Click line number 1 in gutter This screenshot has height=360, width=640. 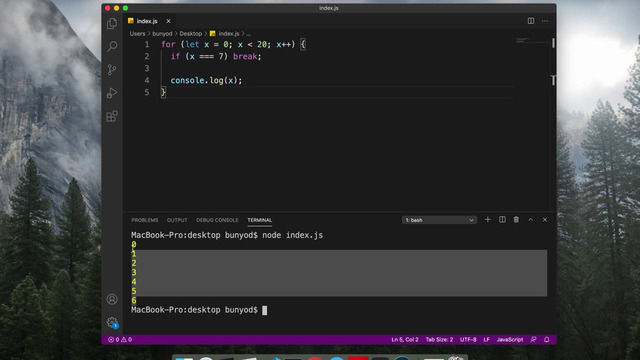coord(147,44)
